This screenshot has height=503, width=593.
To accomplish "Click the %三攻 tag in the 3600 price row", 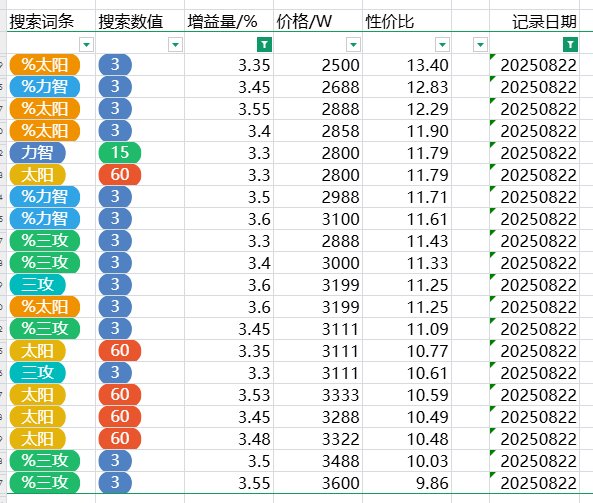I will click(x=45, y=483).
